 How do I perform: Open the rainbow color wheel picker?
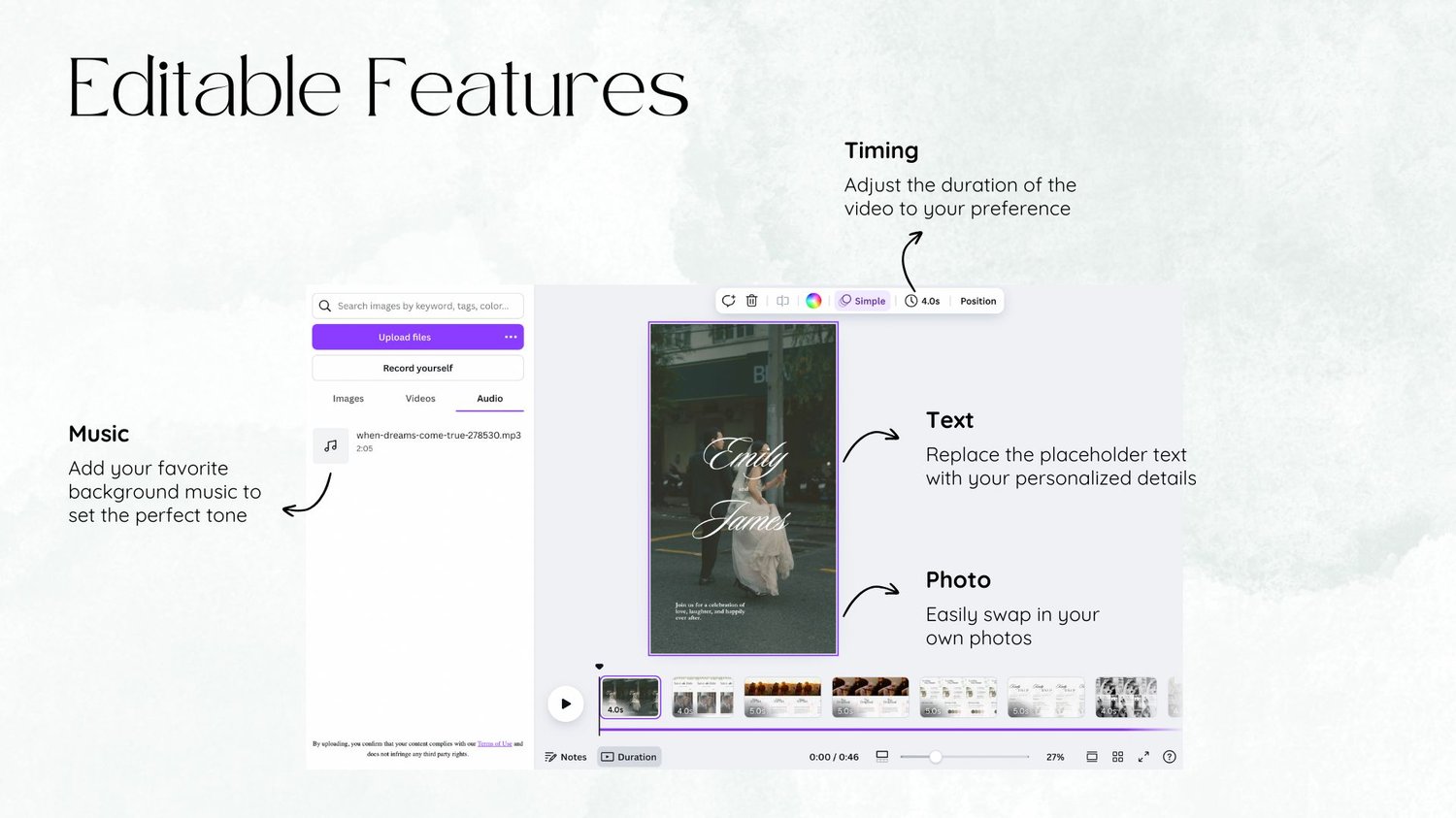(x=813, y=301)
